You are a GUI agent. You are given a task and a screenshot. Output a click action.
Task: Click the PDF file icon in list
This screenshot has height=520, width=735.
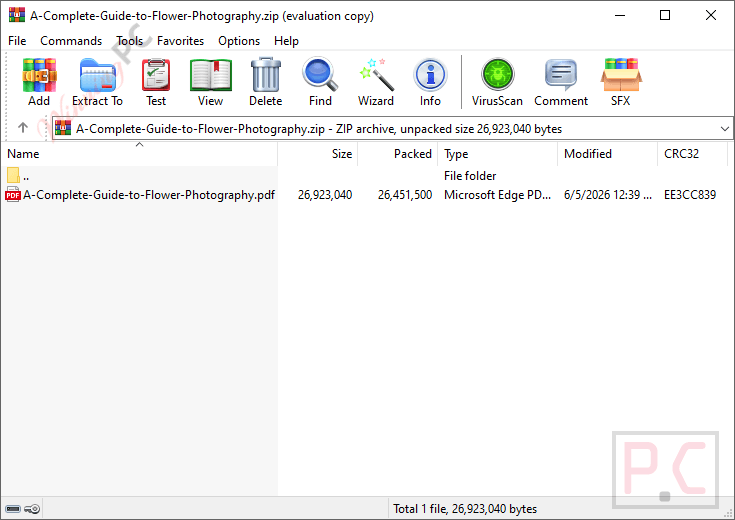pos(13,195)
